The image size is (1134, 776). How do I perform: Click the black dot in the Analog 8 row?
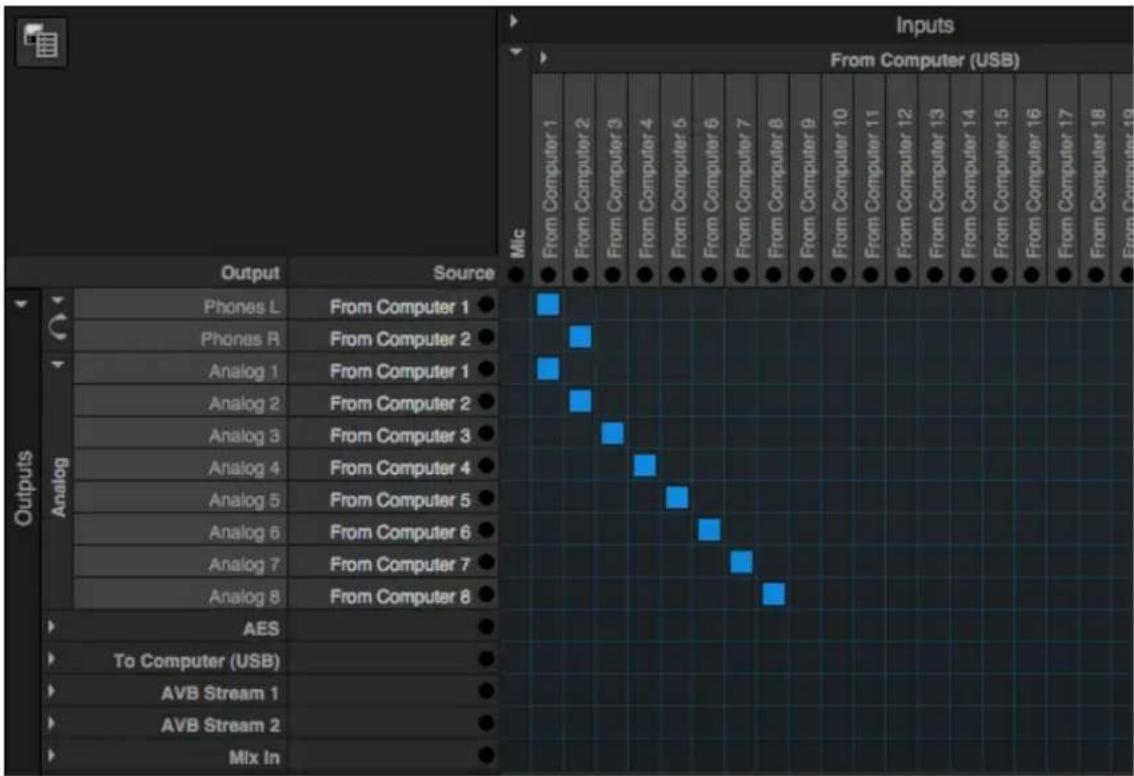tap(487, 594)
